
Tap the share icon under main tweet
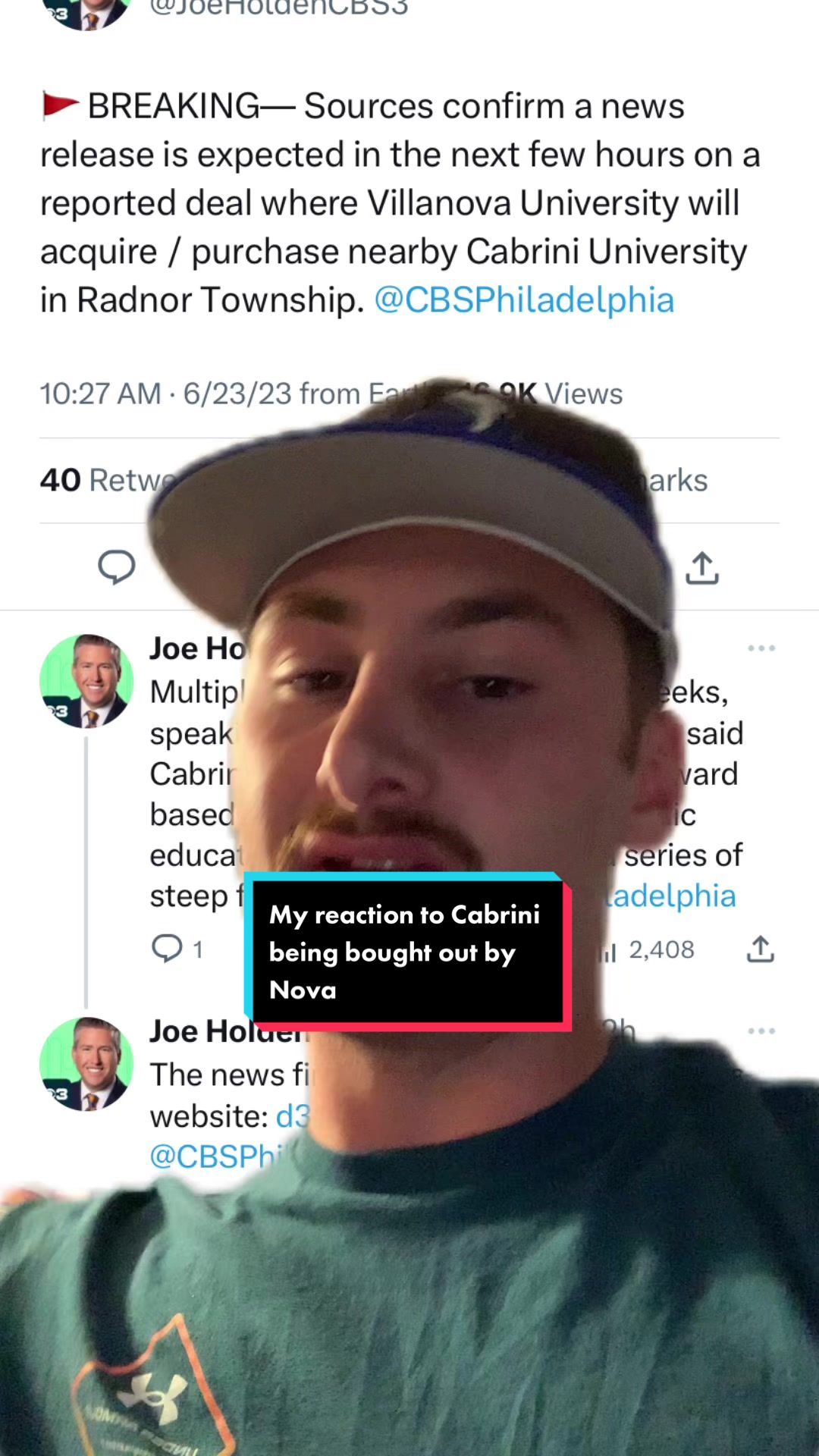702,568
